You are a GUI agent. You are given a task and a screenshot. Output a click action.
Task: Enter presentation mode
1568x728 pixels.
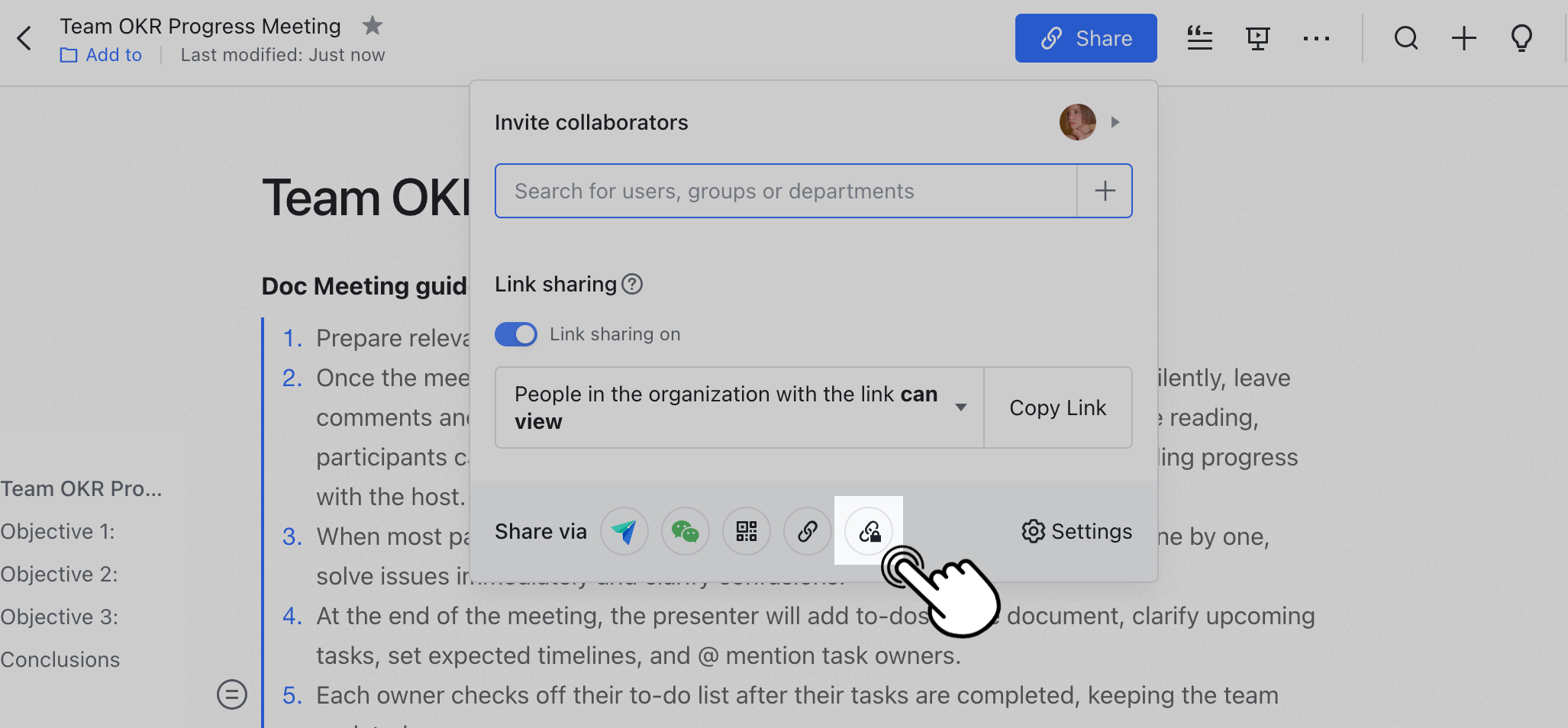pyautogui.click(x=1257, y=38)
